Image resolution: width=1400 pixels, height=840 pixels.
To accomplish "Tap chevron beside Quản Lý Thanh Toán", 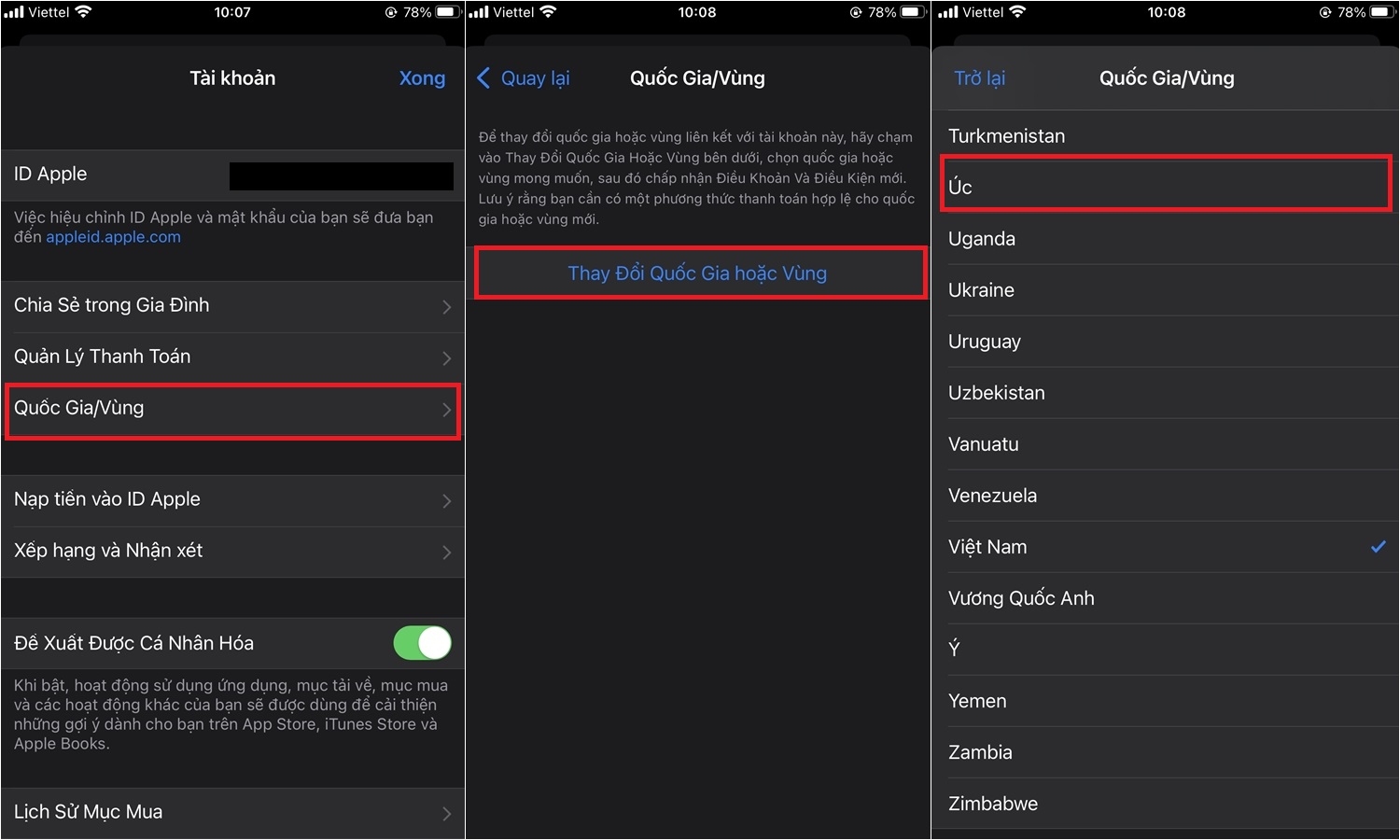I will (446, 358).
